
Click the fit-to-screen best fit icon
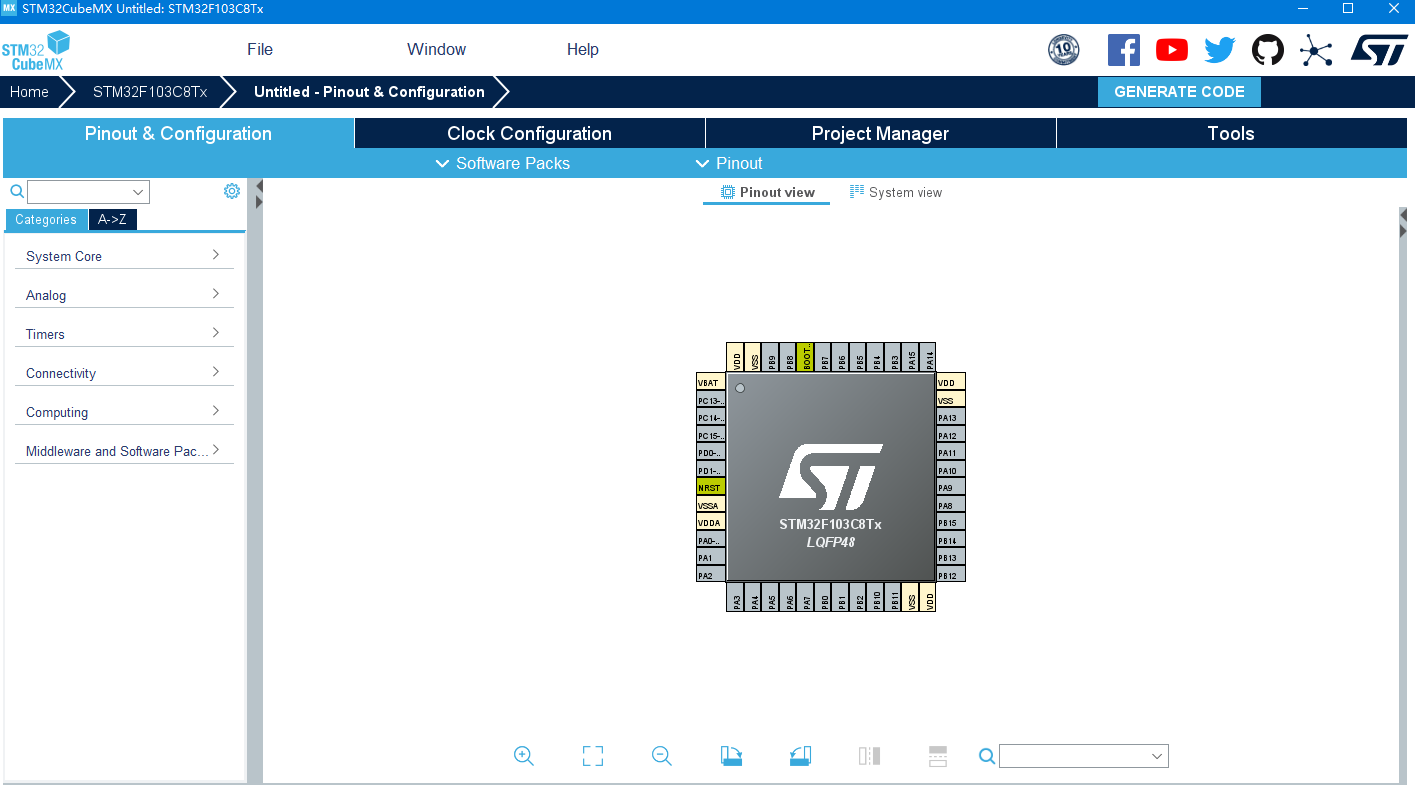(593, 756)
